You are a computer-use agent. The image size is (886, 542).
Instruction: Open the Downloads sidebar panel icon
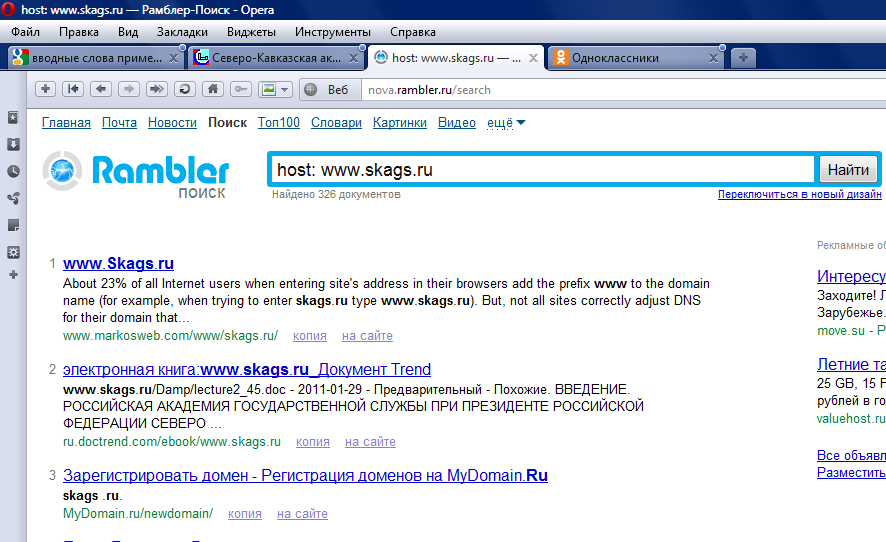tap(13, 145)
